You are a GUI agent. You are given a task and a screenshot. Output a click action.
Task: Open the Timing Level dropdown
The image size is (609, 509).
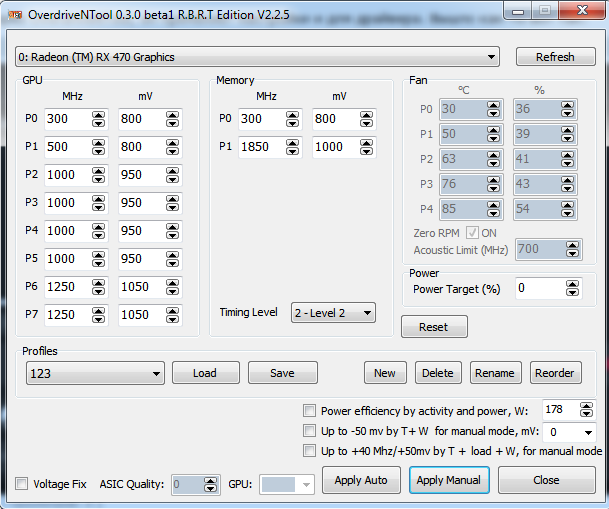pos(333,313)
